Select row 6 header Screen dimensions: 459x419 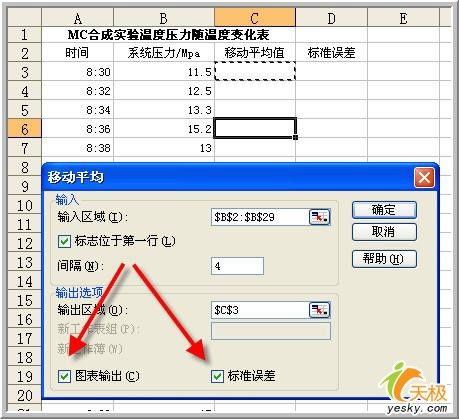point(24,129)
